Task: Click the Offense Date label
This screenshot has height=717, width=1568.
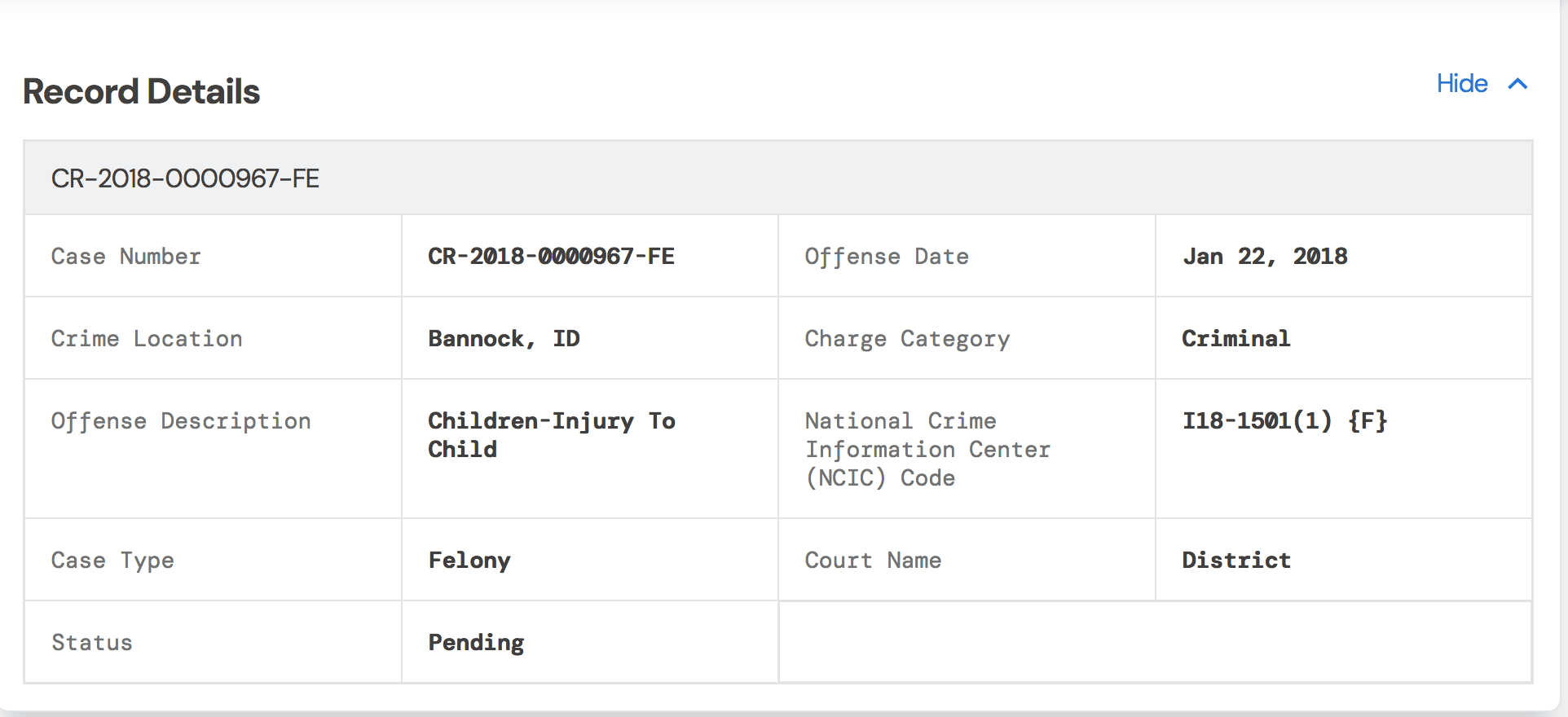Action: (x=887, y=257)
